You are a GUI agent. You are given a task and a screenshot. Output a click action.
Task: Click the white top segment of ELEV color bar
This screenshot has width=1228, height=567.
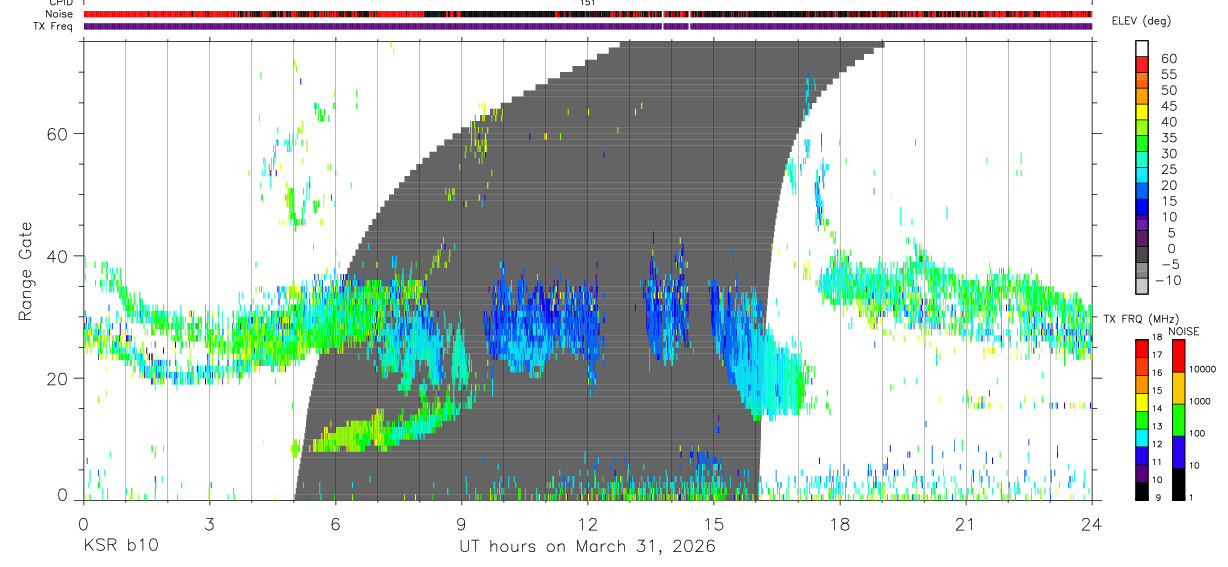click(1142, 49)
